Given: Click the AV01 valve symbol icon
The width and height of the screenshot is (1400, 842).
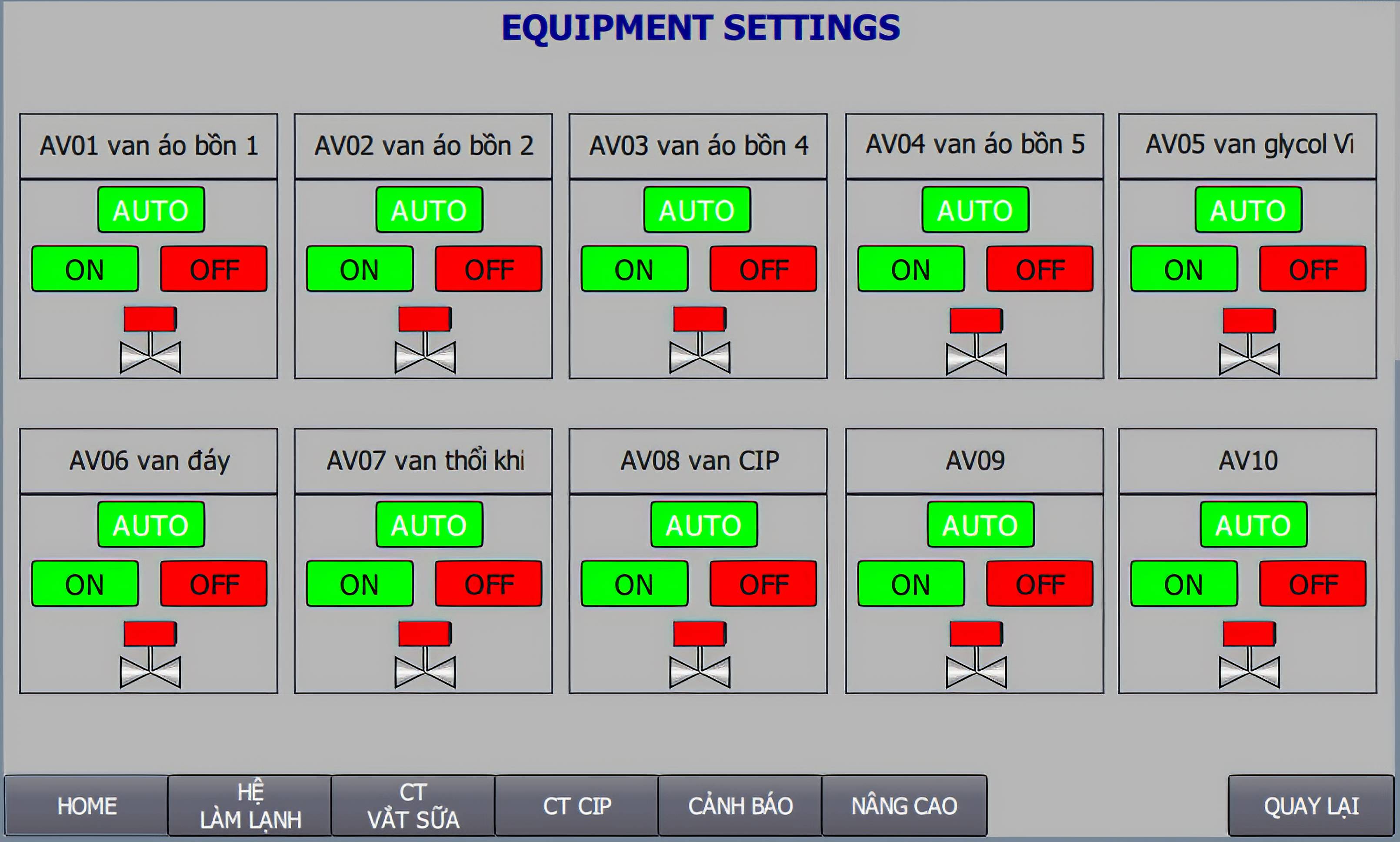Looking at the screenshot, I should pyautogui.click(x=150, y=340).
